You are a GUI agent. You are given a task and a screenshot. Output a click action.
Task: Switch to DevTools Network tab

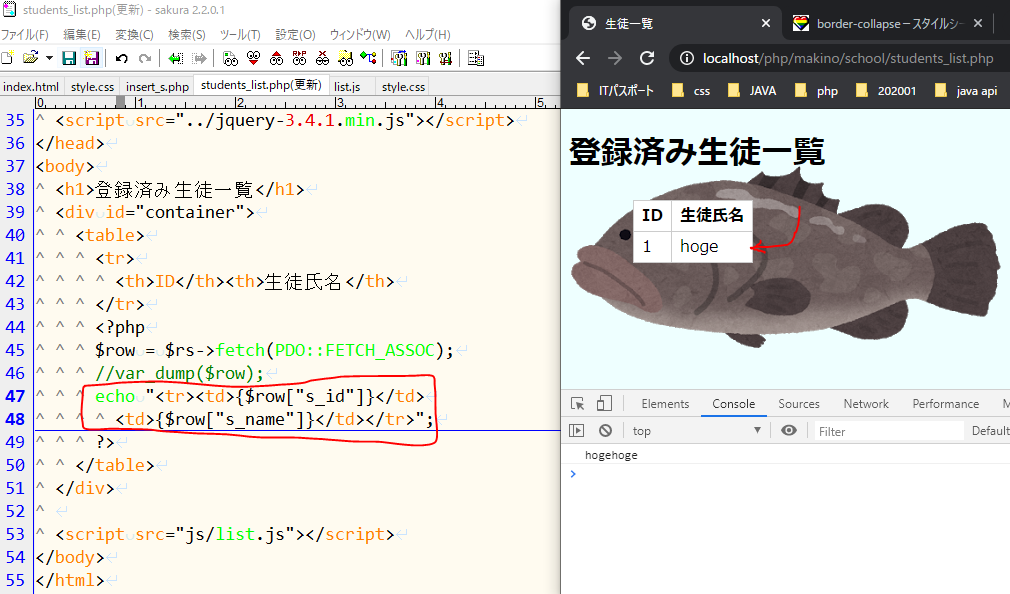click(866, 404)
